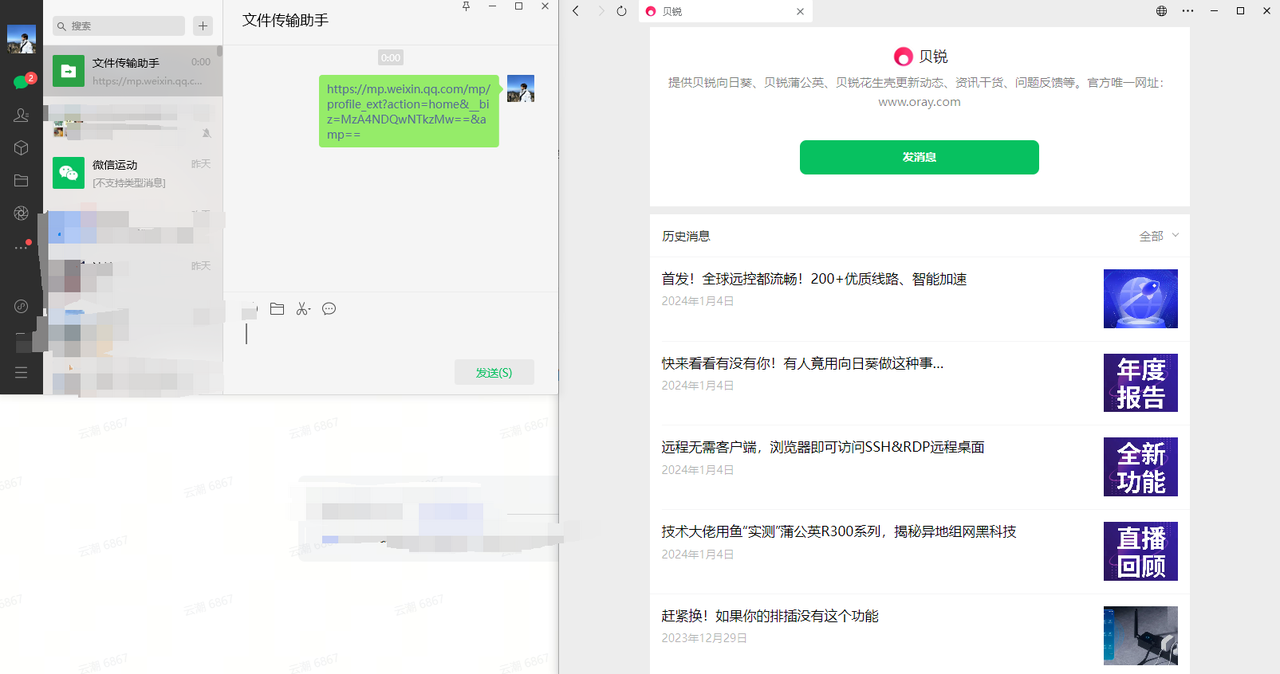Open chat history bubble icon in chat toolbar

pos(329,309)
